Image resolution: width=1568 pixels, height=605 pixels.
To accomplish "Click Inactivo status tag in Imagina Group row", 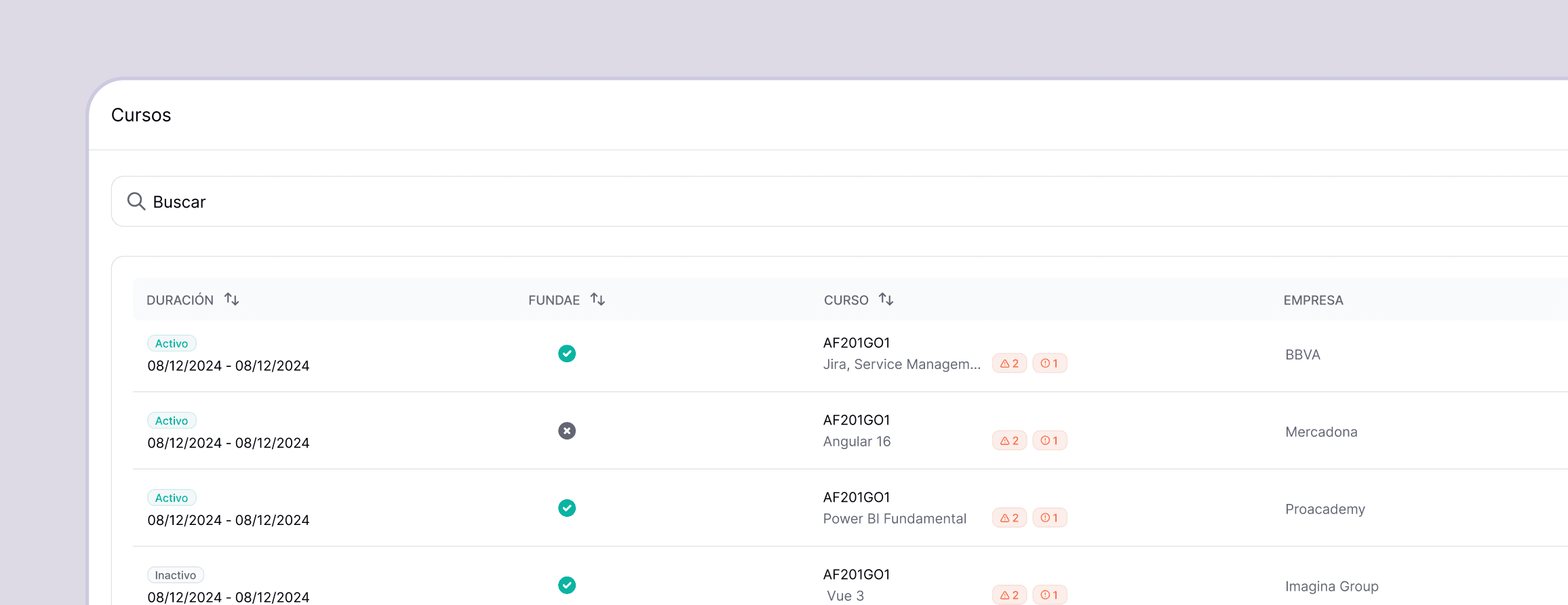I will pyautogui.click(x=176, y=575).
